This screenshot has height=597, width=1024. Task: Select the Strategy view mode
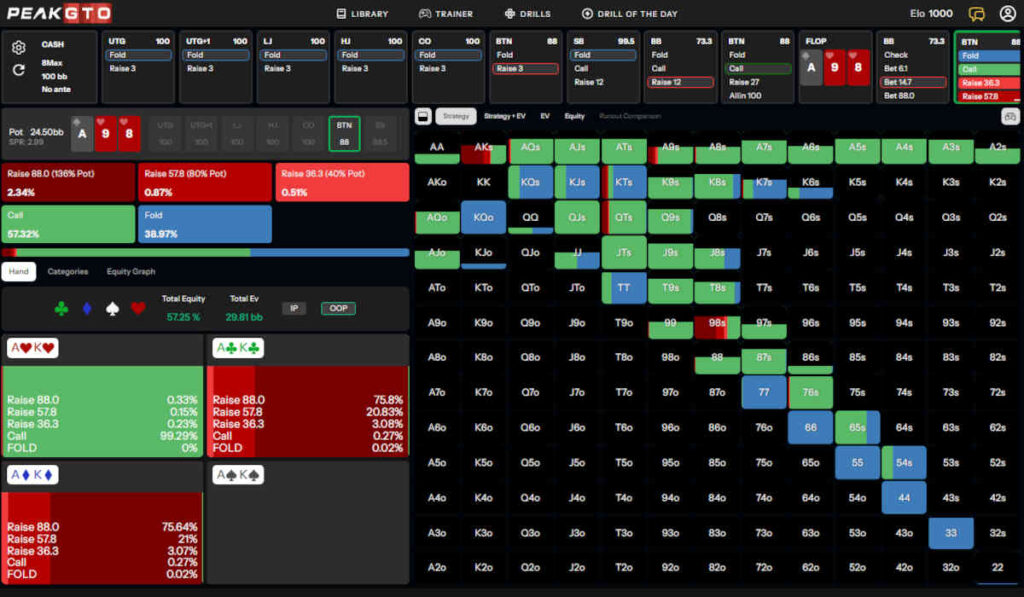pyautogui.click(x=456, y=116)
